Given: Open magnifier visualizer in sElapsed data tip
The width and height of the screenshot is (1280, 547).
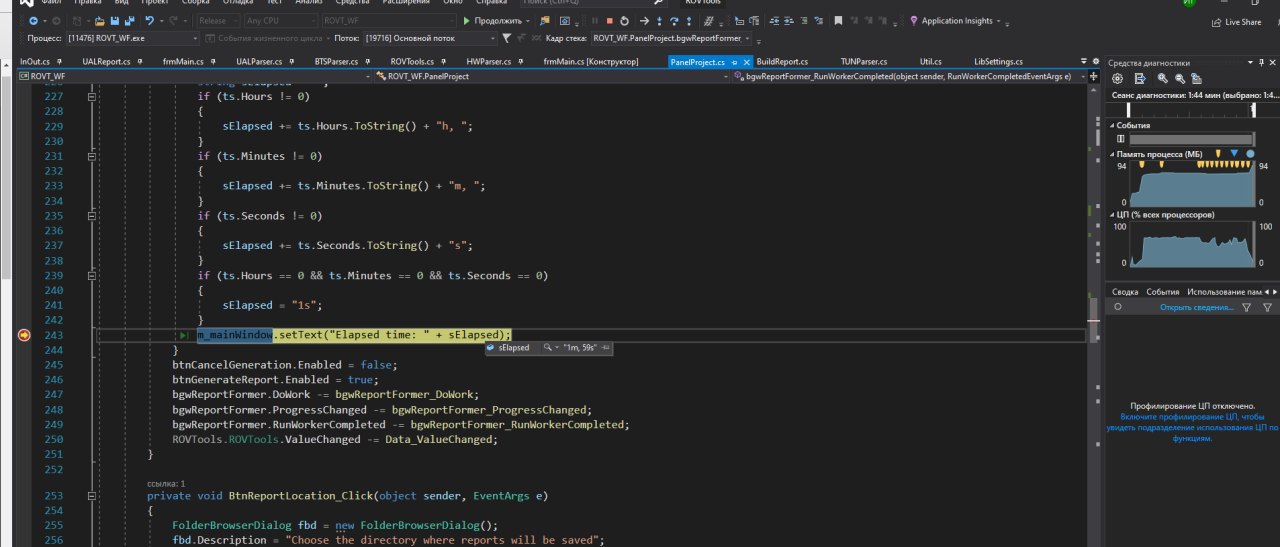Looking at the screenshot, I should point(549,348).
